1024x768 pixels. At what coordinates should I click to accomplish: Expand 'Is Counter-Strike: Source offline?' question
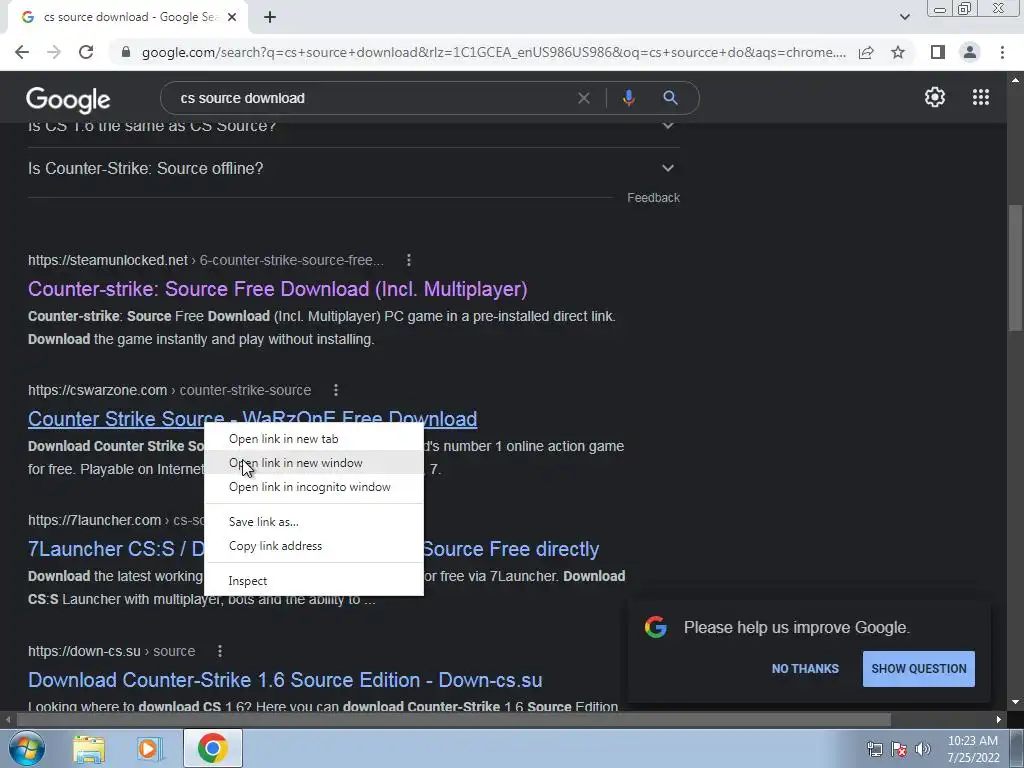353,168
